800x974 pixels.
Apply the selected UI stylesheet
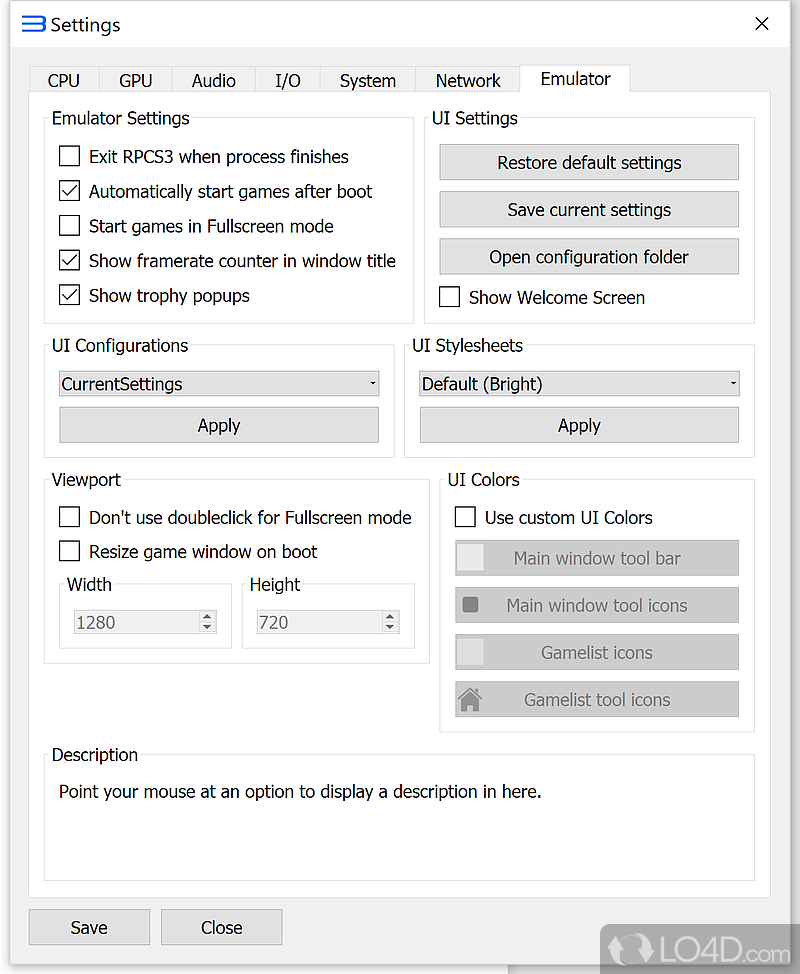(x=579, y=425)
